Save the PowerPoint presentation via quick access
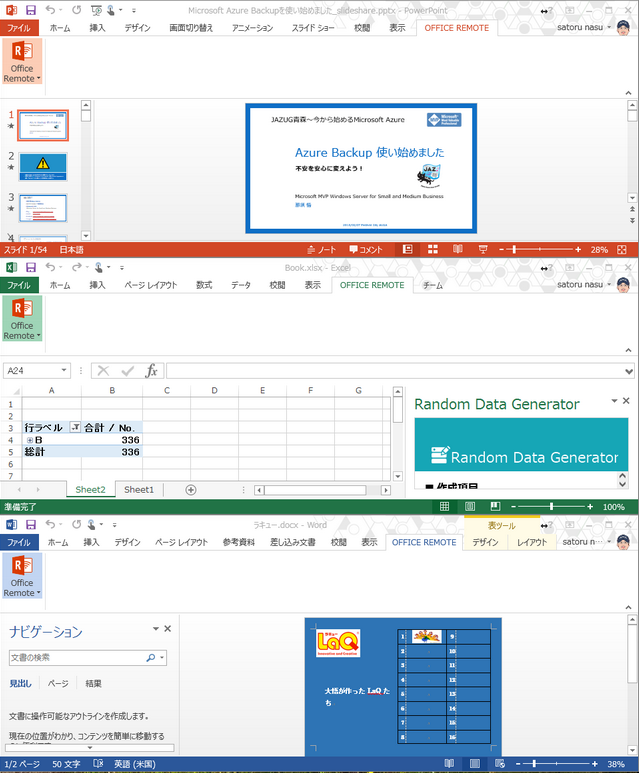The image size is (639, 773). (31, 10)
